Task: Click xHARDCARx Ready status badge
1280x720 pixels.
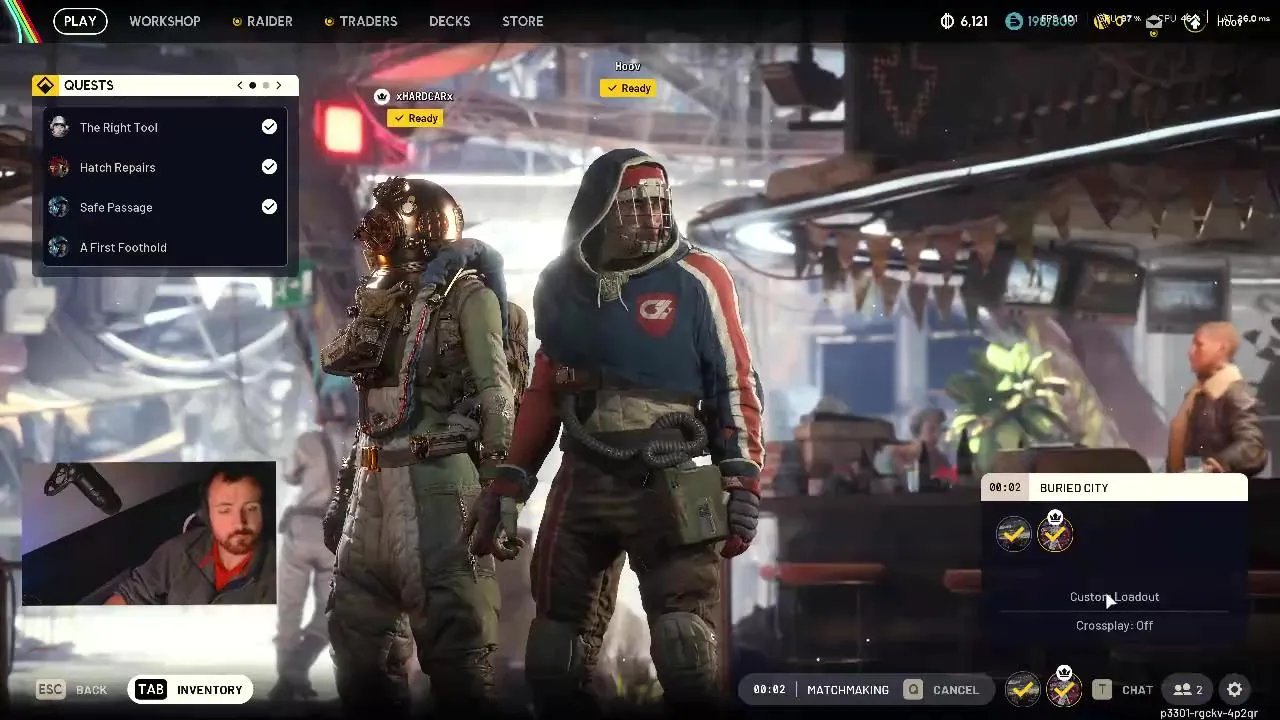Action: [415, 118]
